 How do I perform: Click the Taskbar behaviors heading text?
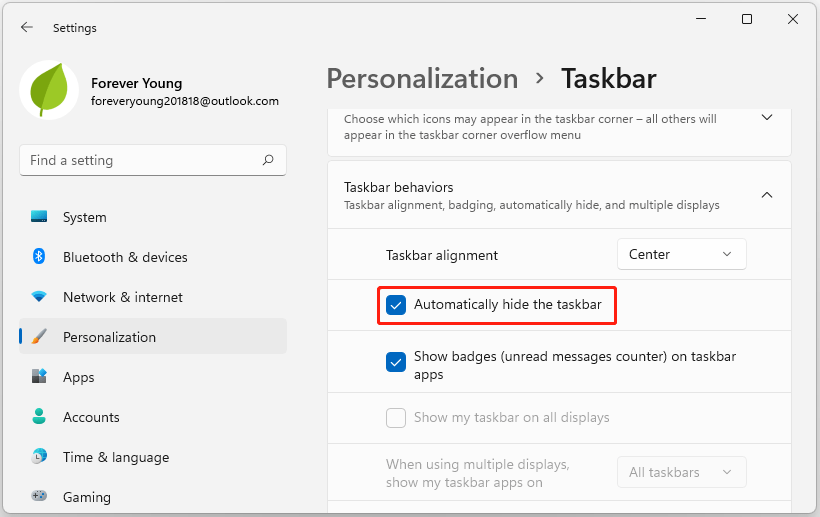tap(398, 187)
